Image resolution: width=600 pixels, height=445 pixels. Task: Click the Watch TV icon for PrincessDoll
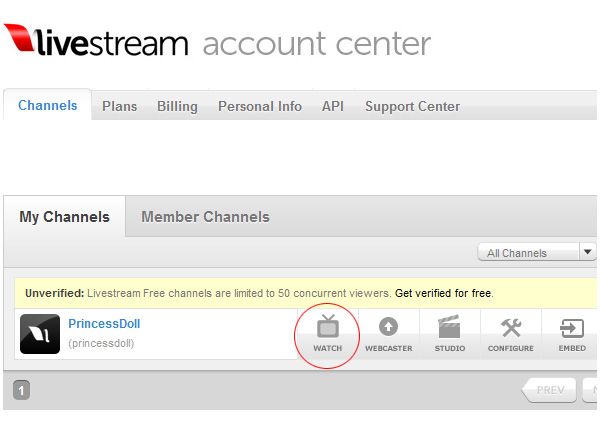coord(328,326)
